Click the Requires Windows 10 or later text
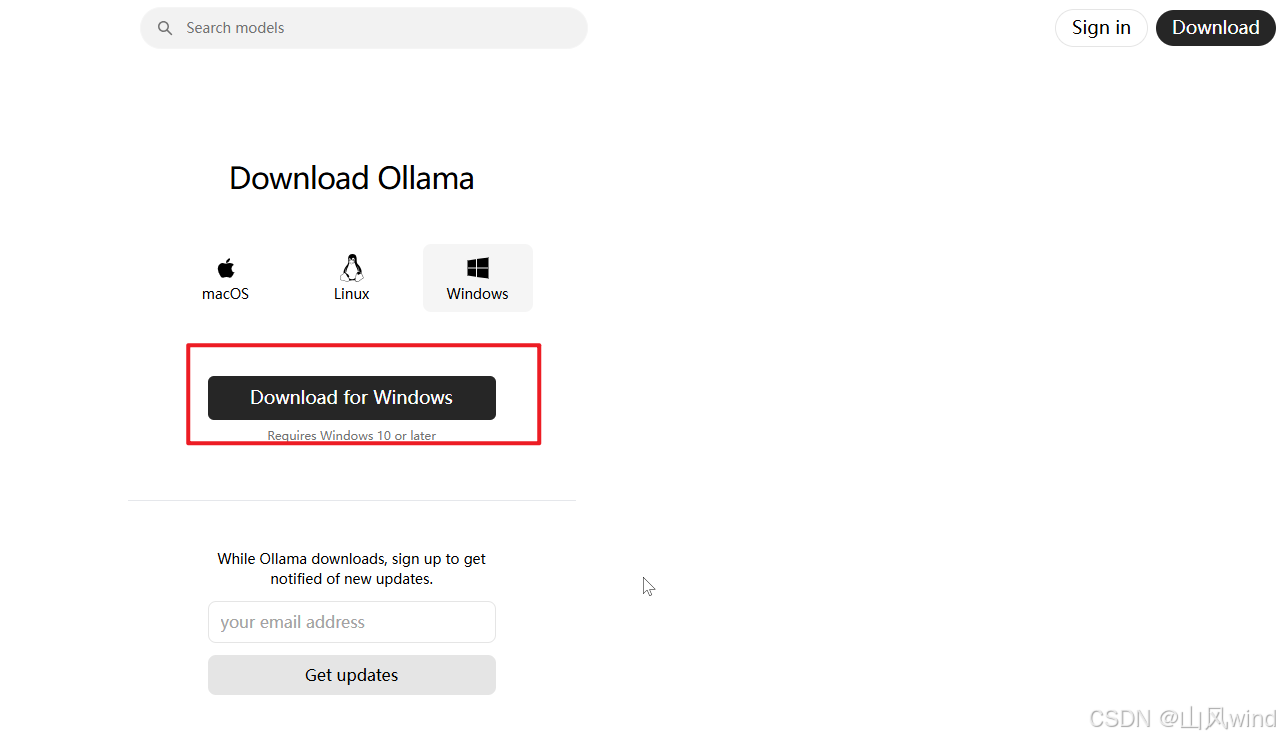 tap(352, 436)
